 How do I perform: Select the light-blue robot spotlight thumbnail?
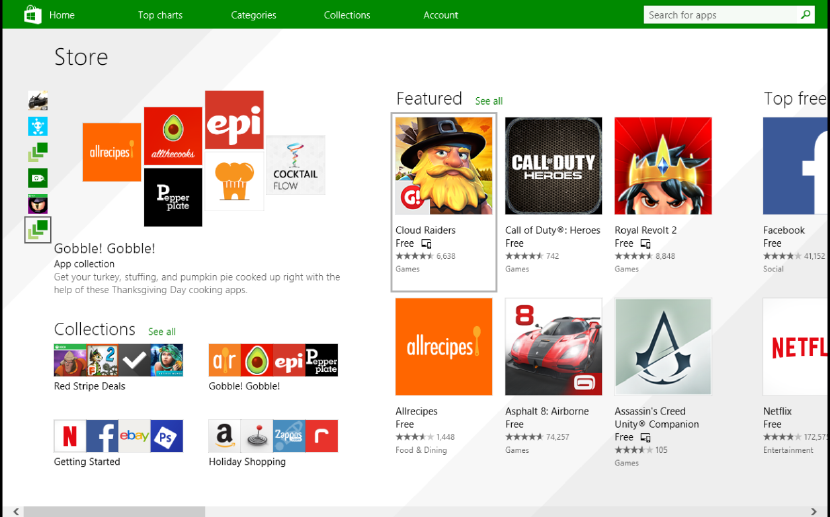pyautogui.click(x=38, y=126)
